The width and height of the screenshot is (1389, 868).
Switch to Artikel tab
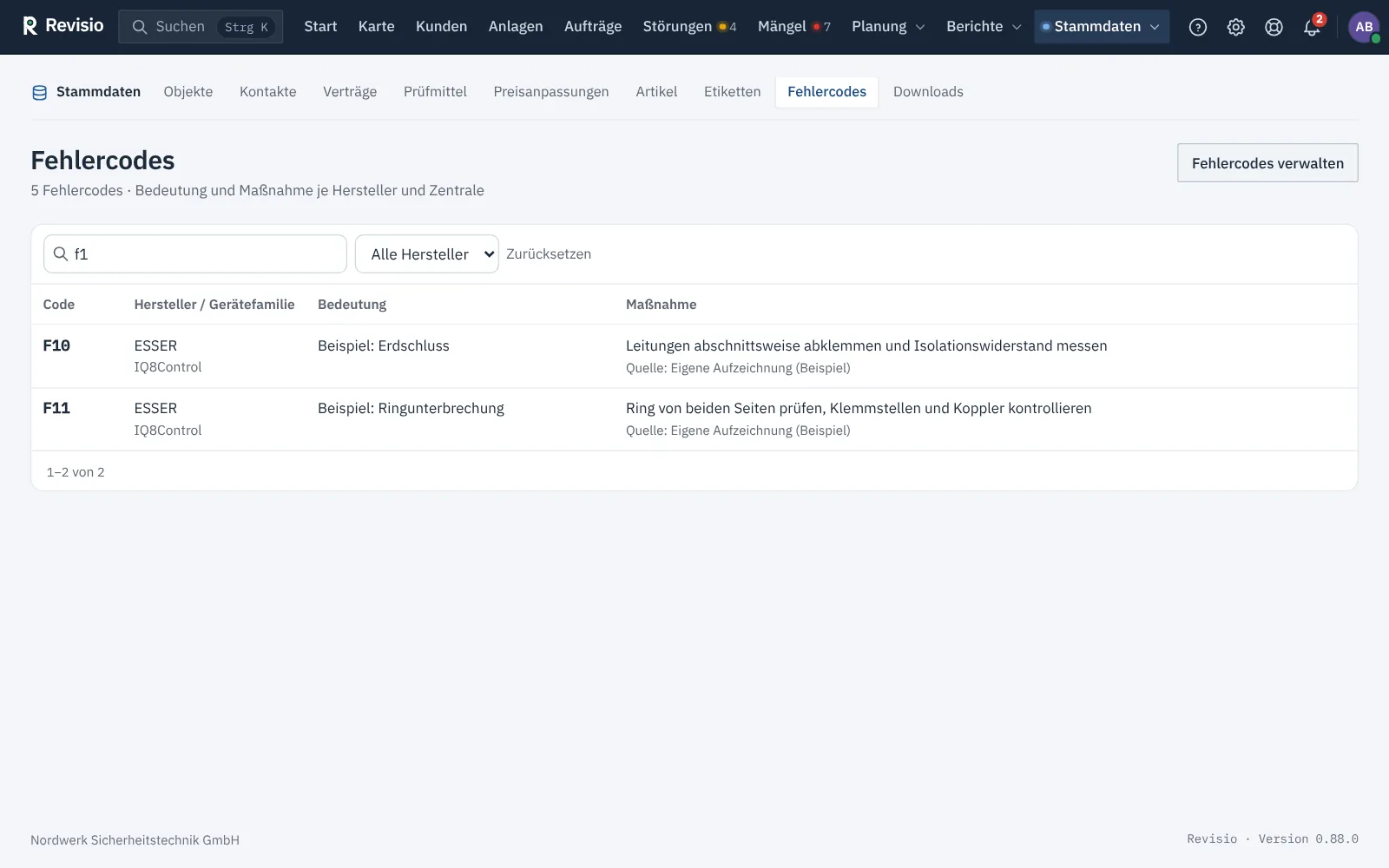pos(656,92)
